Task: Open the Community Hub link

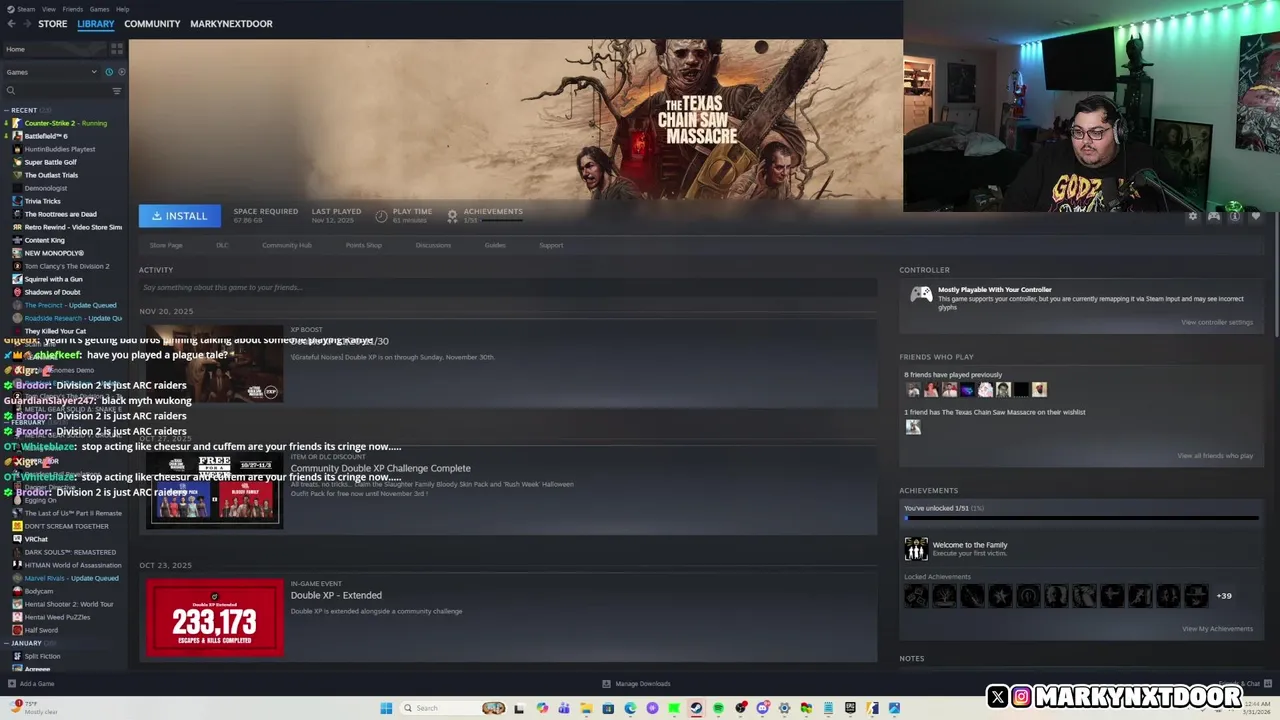Action: tap(287, 245)
